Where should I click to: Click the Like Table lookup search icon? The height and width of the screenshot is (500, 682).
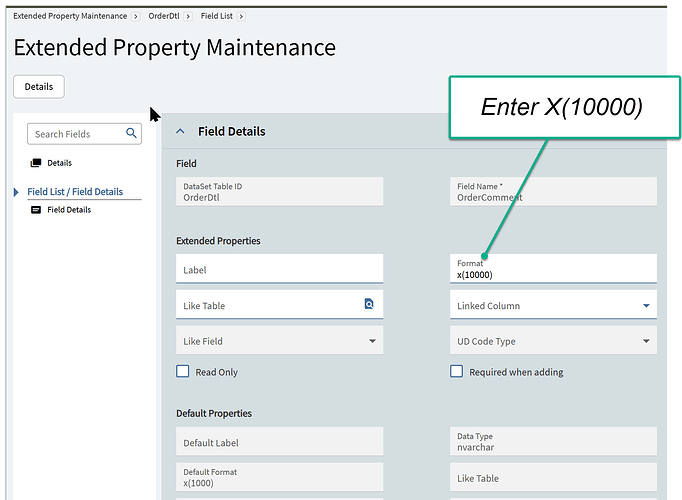(369, 304)
